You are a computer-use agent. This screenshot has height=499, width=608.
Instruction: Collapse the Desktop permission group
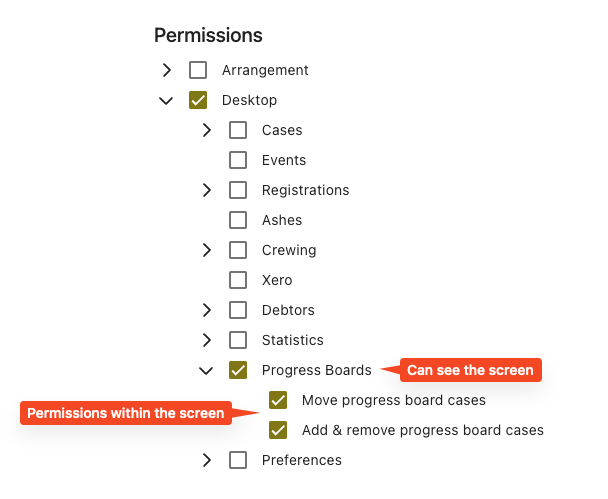(166, 100)
